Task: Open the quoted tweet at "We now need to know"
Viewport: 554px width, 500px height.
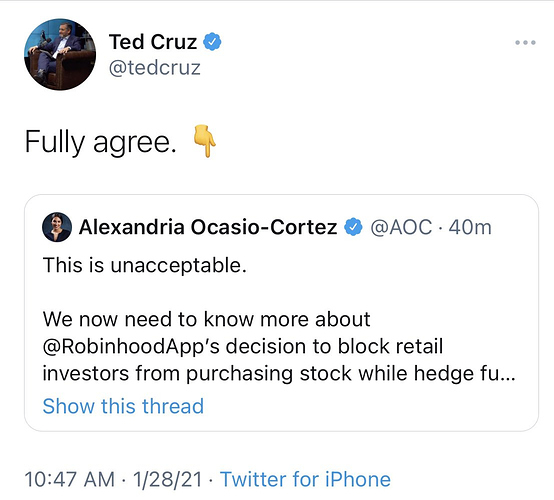Action: pos(206,319)
